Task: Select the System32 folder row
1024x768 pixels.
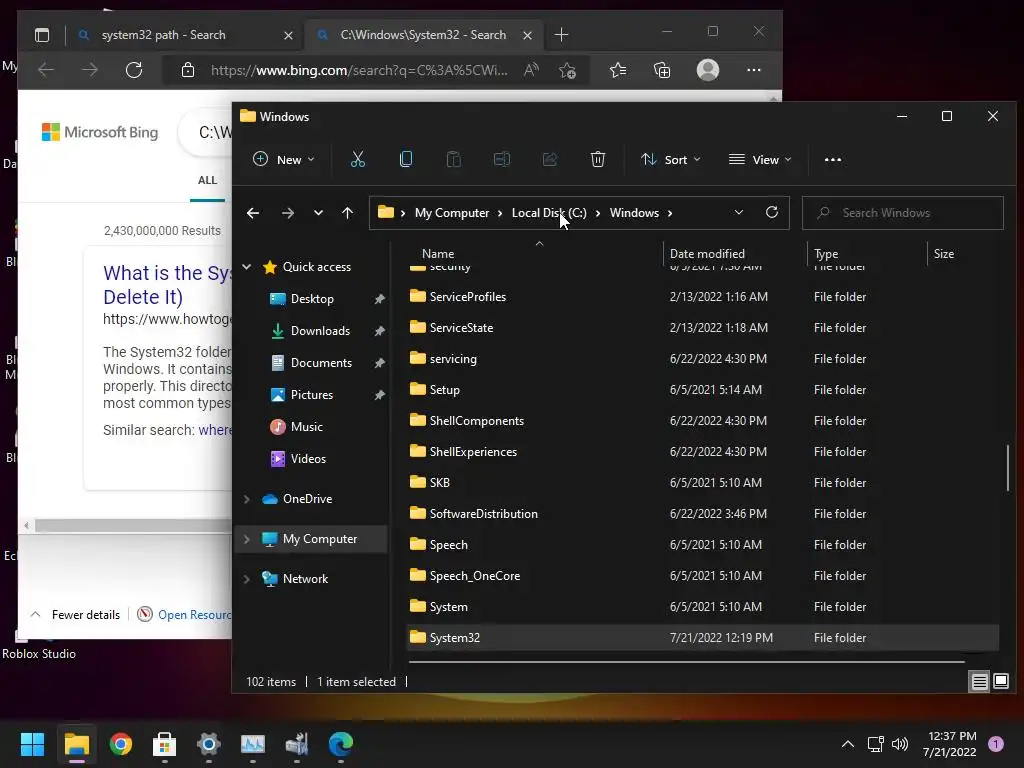Action: (703, 637)
